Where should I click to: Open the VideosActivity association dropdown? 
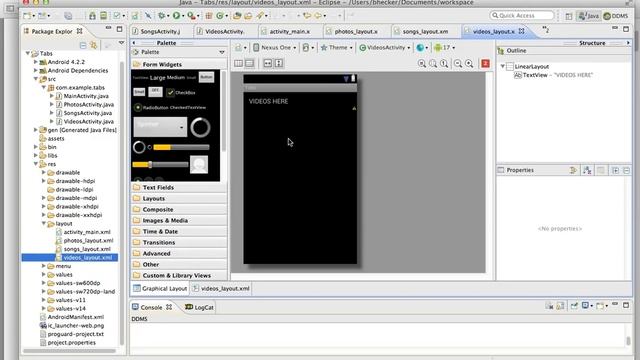coord(384,48)
